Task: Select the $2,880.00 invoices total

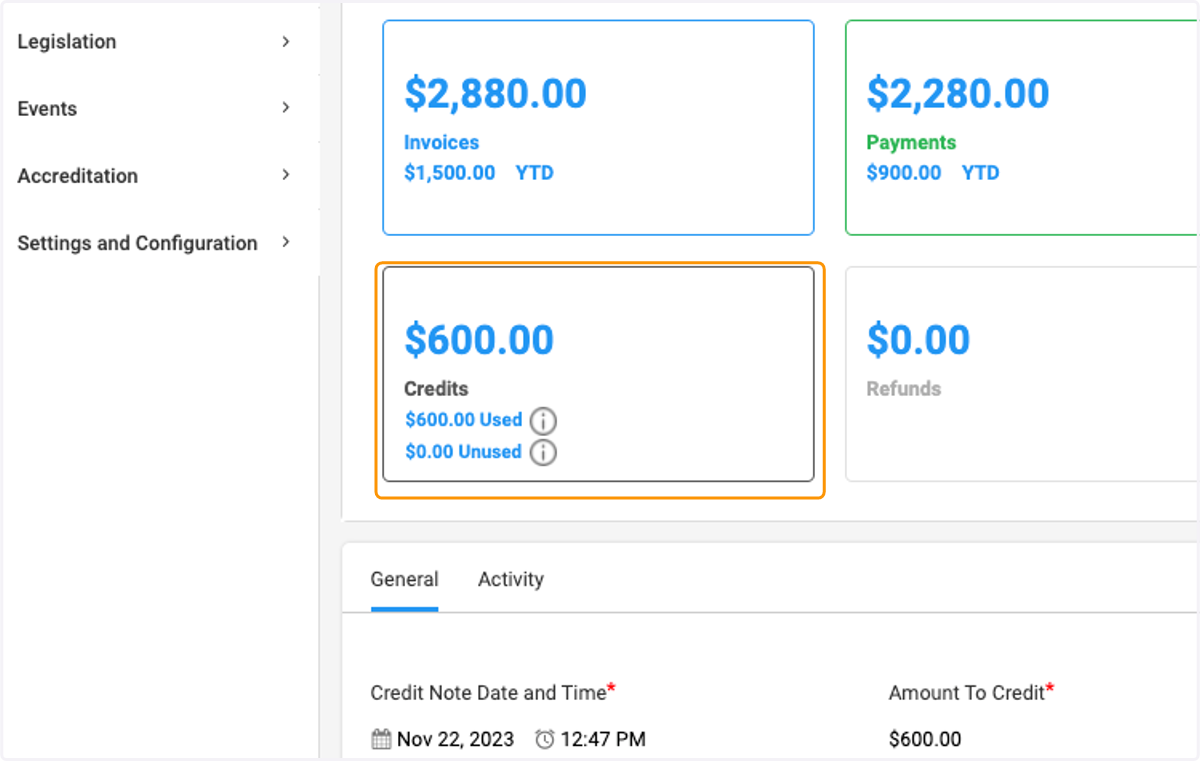Action: (x=495, y=93)
